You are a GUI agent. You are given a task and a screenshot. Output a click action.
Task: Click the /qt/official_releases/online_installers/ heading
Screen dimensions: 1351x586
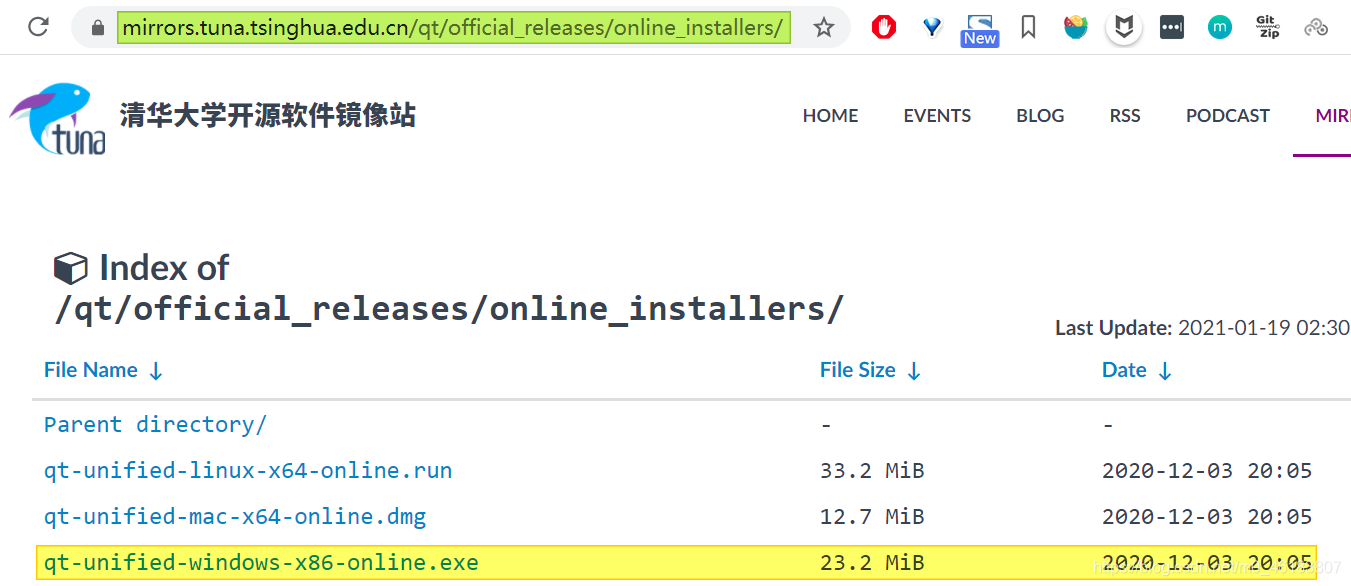[x=449, y=309]
